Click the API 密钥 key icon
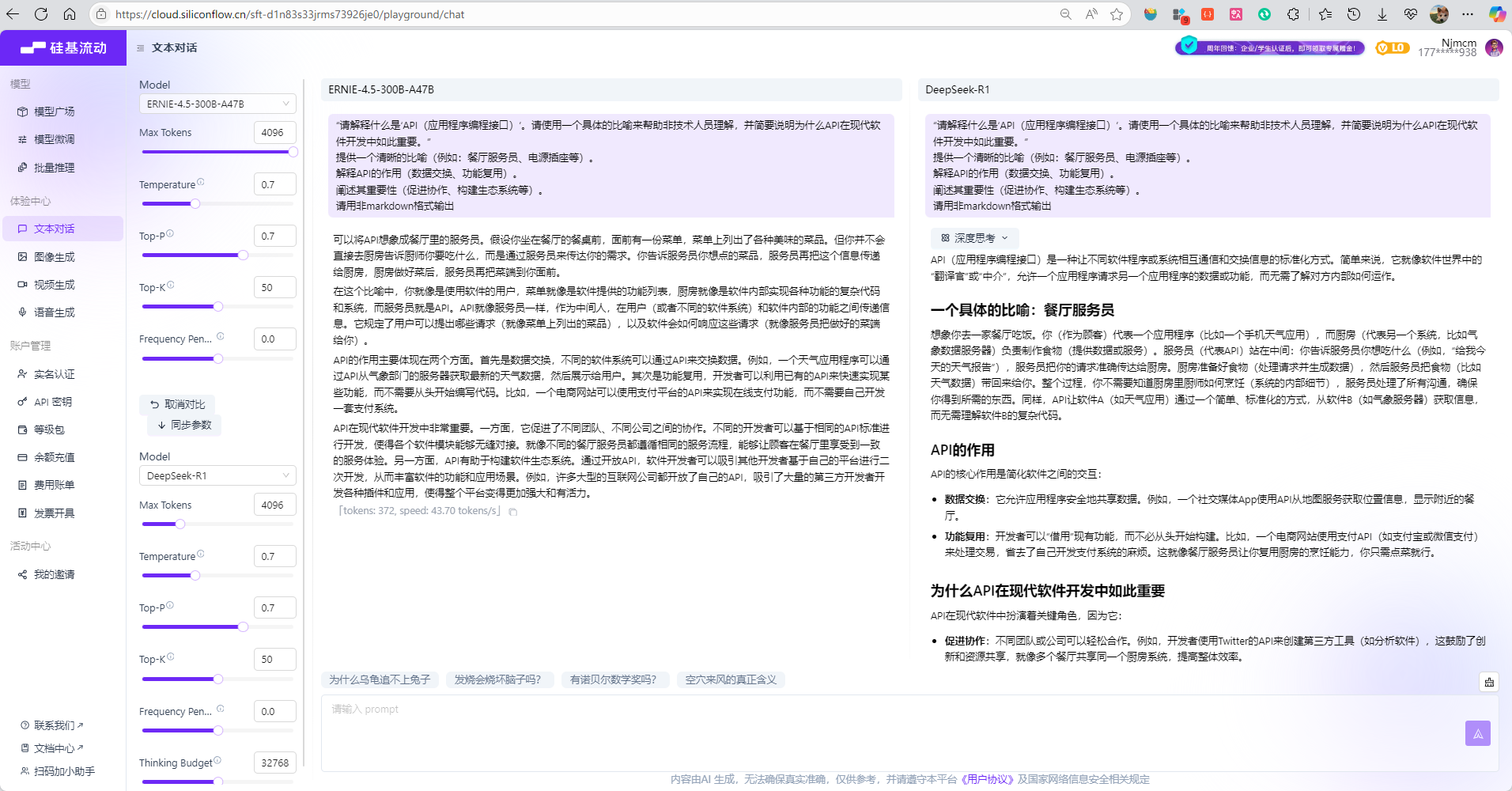Screen dimensions: 1512x791 22,402
